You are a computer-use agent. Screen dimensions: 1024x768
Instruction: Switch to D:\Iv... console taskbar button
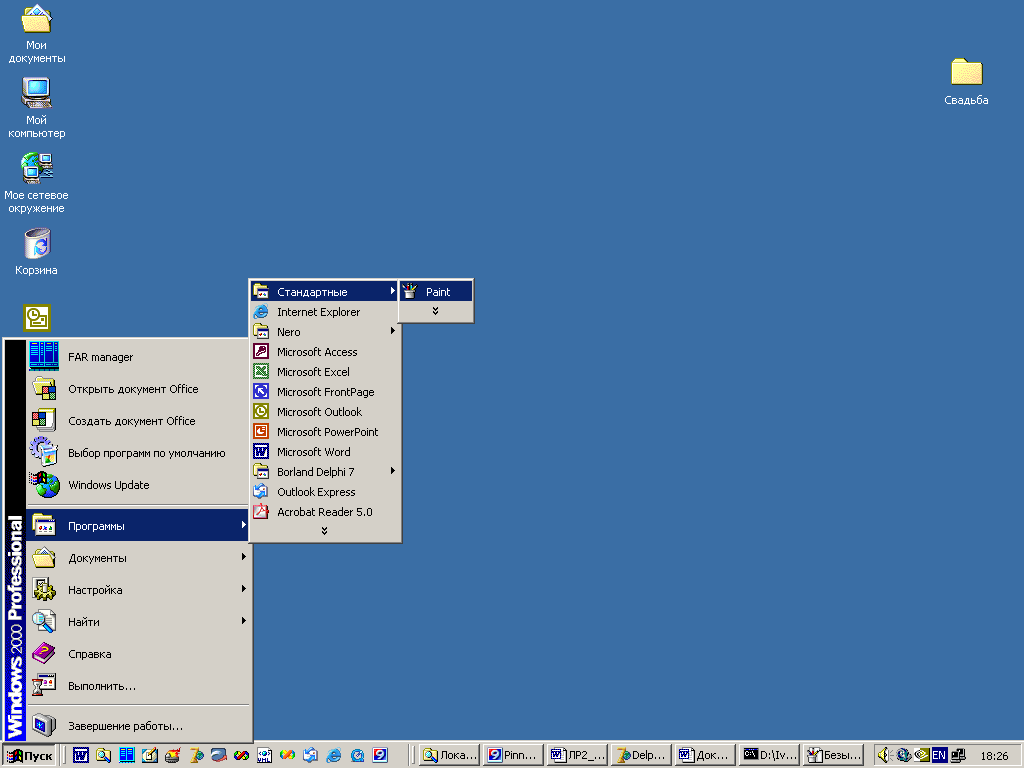769,755
